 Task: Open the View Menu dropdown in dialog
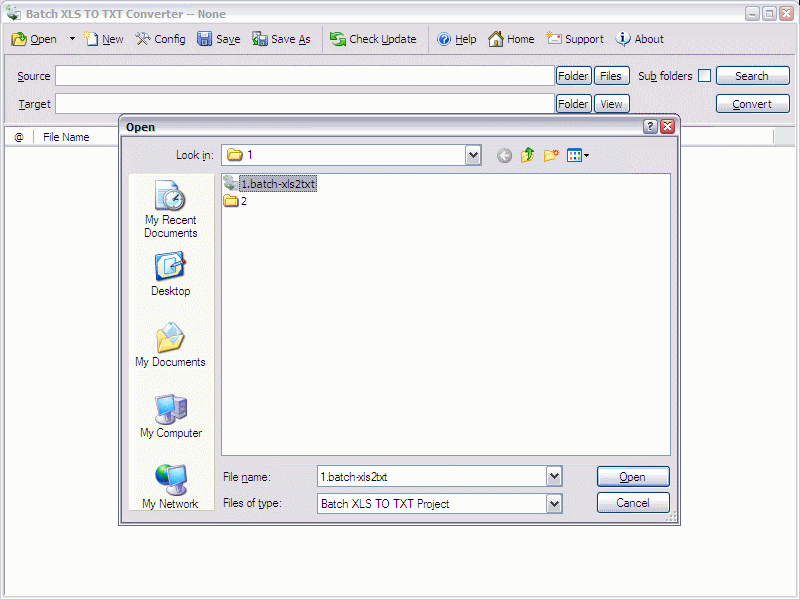tap(578, 155)
